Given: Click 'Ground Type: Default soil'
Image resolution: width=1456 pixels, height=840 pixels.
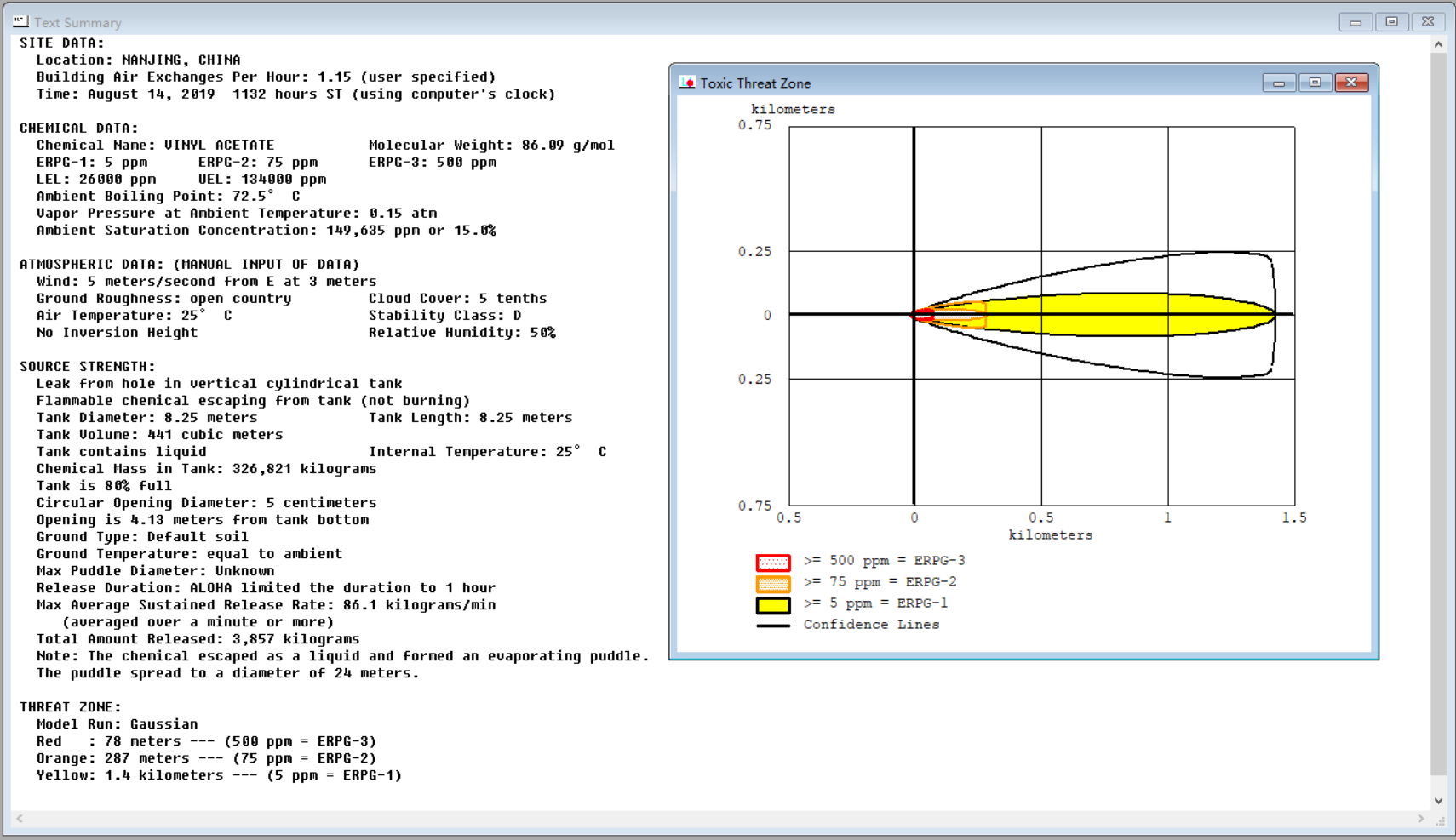Looking at the screenshot, I should click(143, 537).
